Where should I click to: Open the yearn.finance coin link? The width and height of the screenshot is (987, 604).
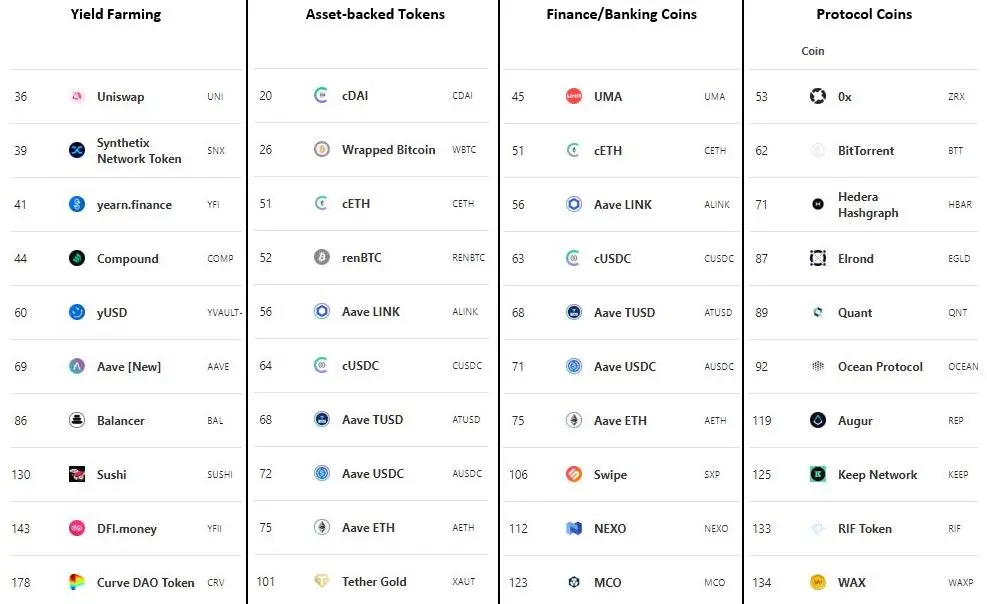point(134,204)
